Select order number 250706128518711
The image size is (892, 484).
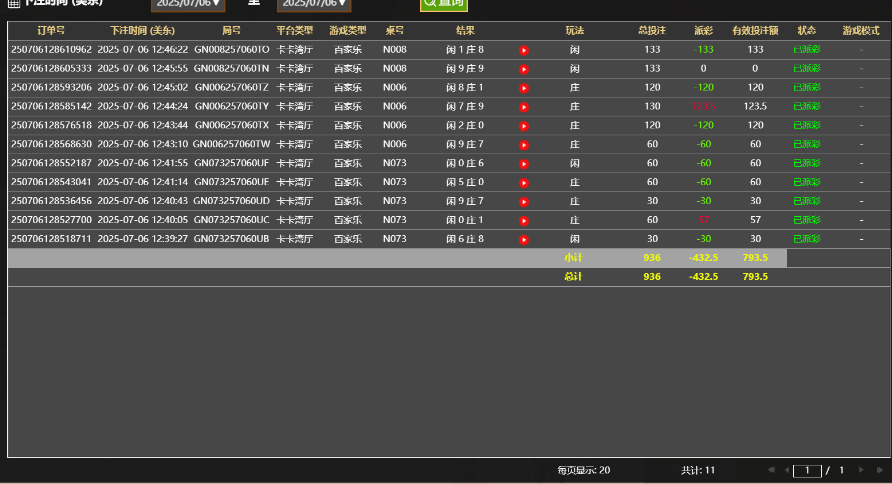[x=51, y=239]
